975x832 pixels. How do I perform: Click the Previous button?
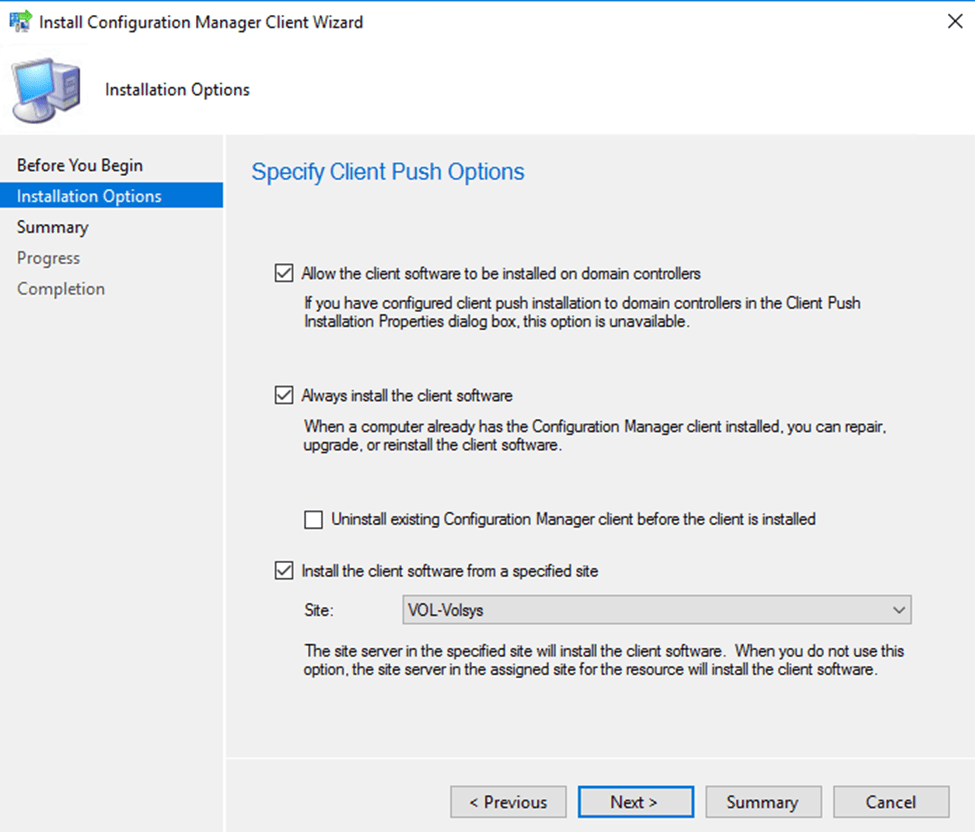(508, 802)
